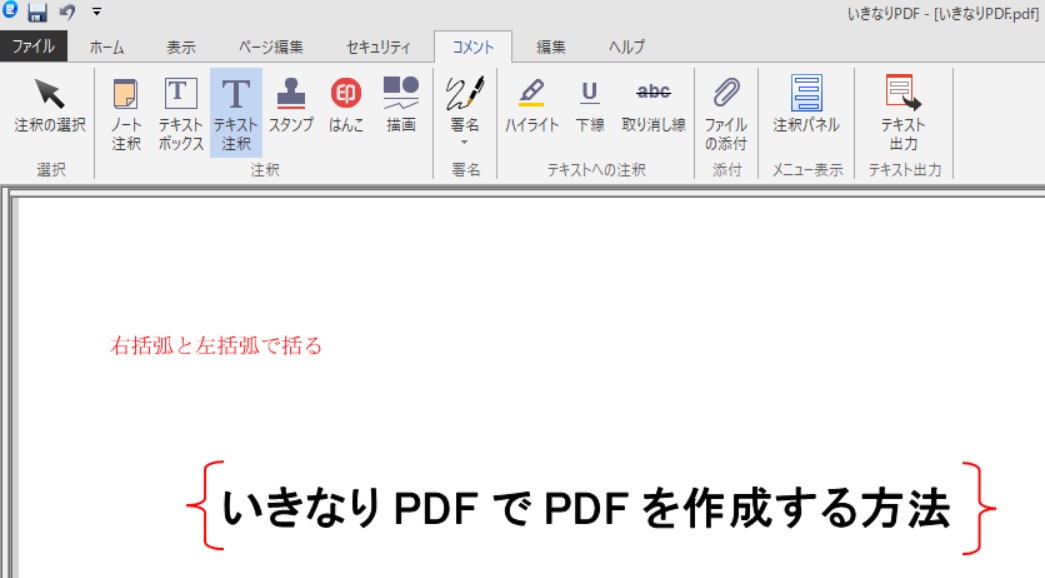Select the コメント tab
1045x578 pixels.
(x=473, y=47)
